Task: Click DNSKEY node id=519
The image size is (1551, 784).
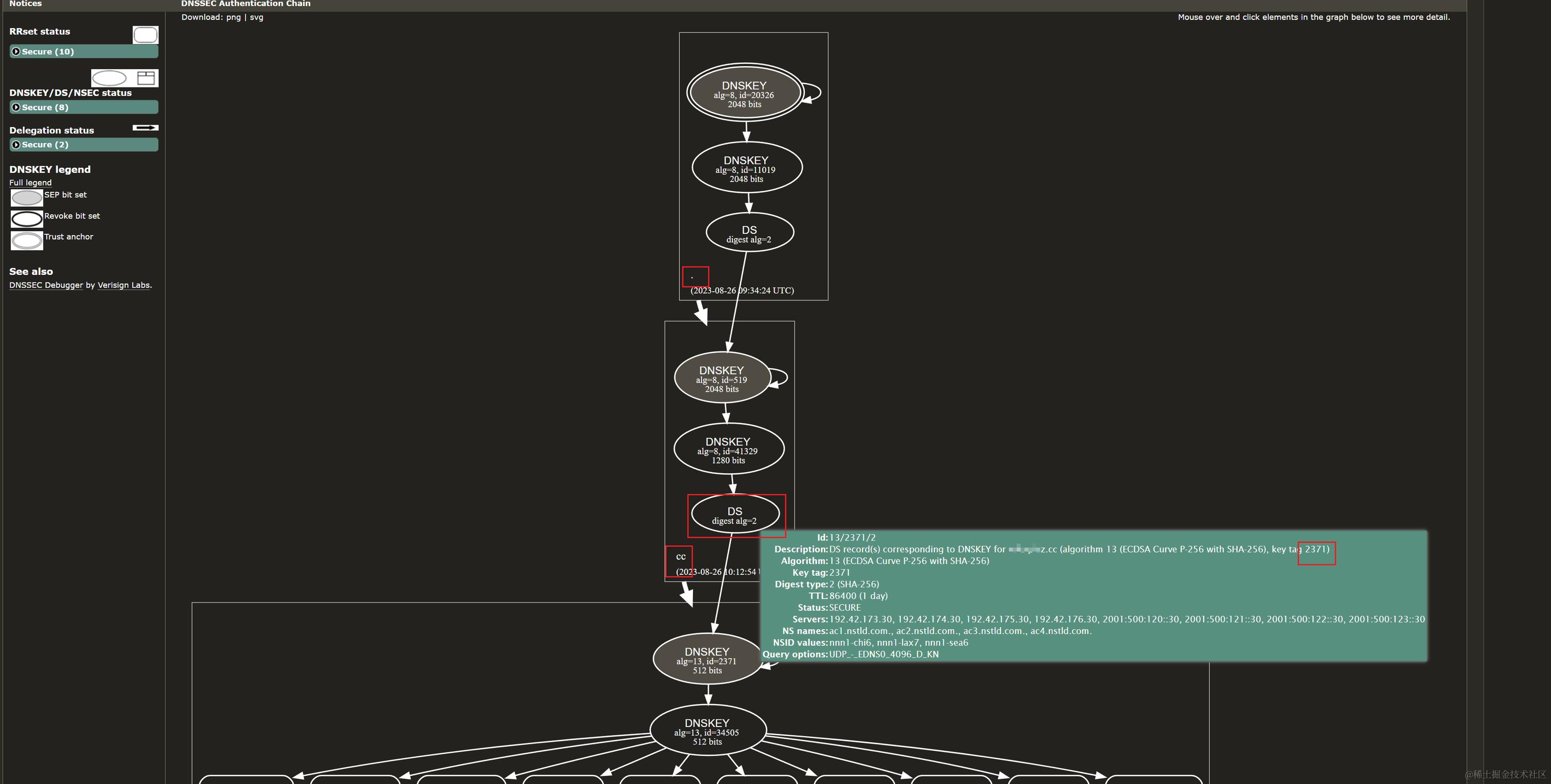Action: (x=722, y=378)
